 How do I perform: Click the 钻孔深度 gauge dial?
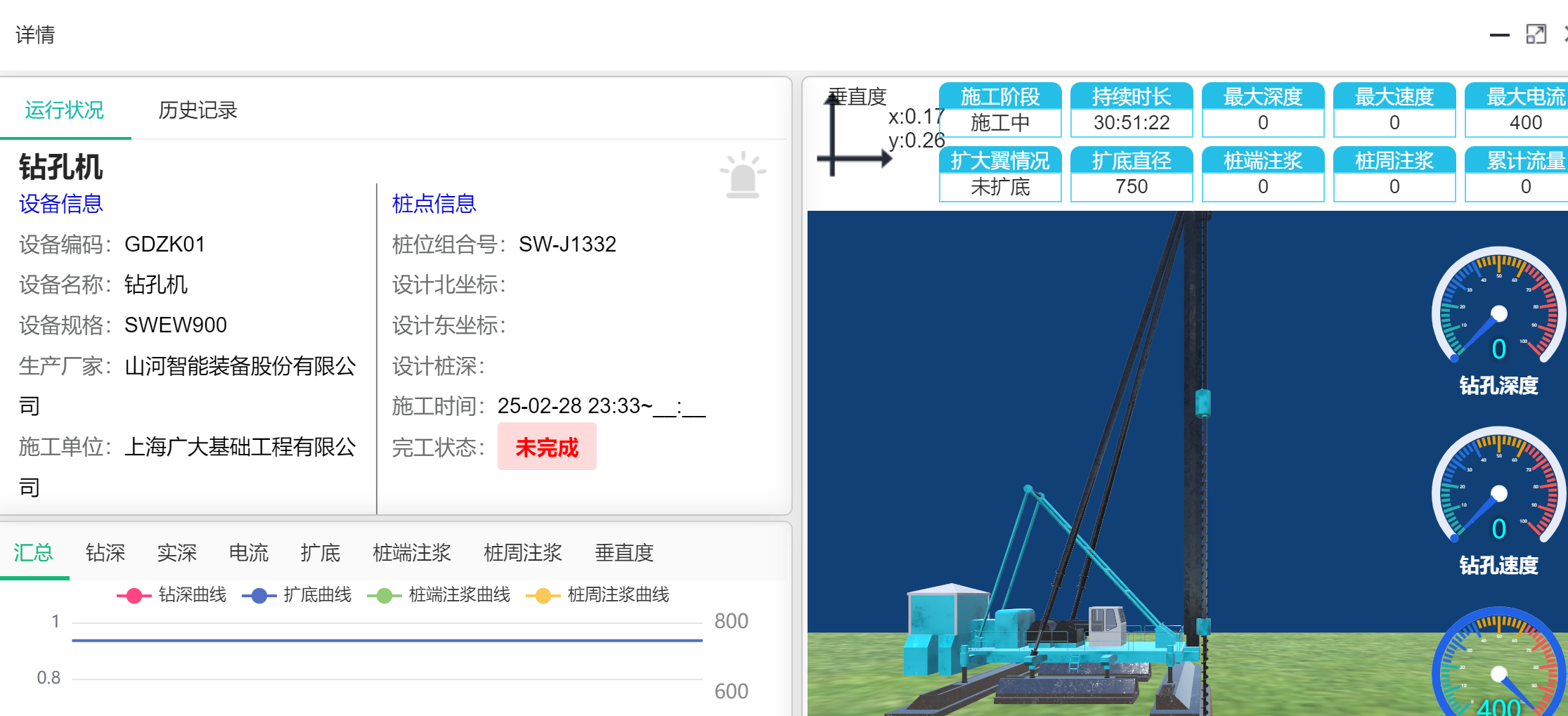click(x=1498, y=308)
